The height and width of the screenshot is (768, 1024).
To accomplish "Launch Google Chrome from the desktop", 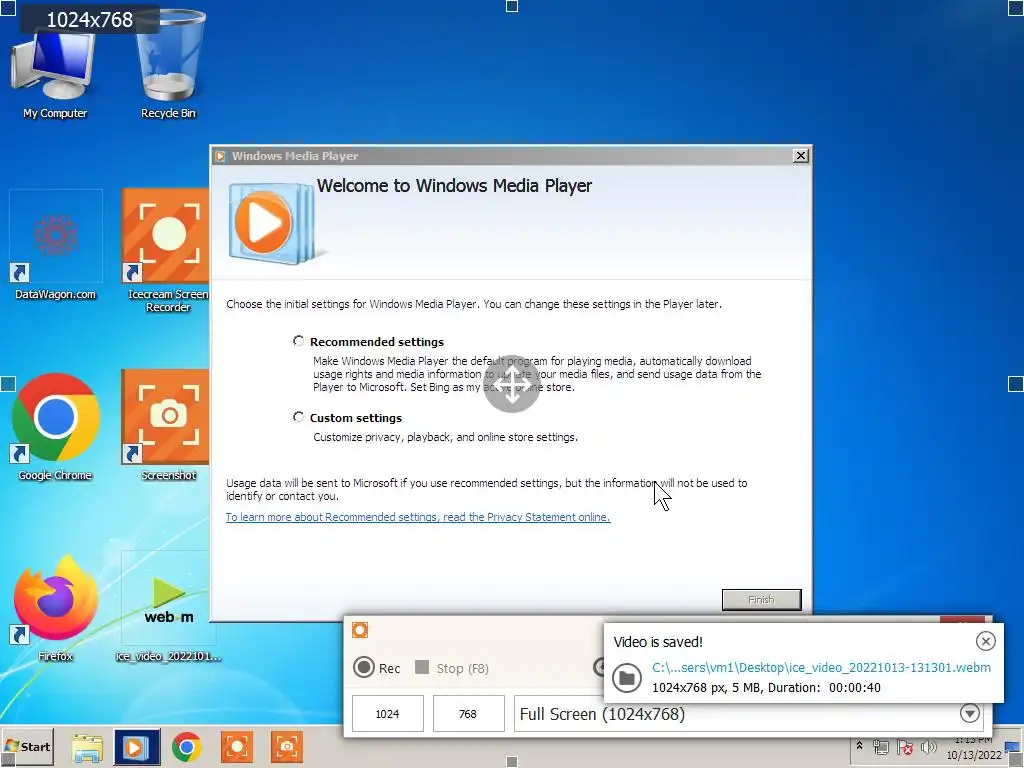I will point(56,426).
